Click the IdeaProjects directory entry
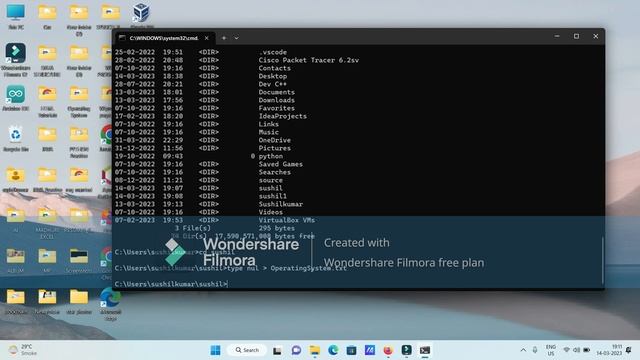This screenshot has height=360, width=640. [x=282, y=116]
